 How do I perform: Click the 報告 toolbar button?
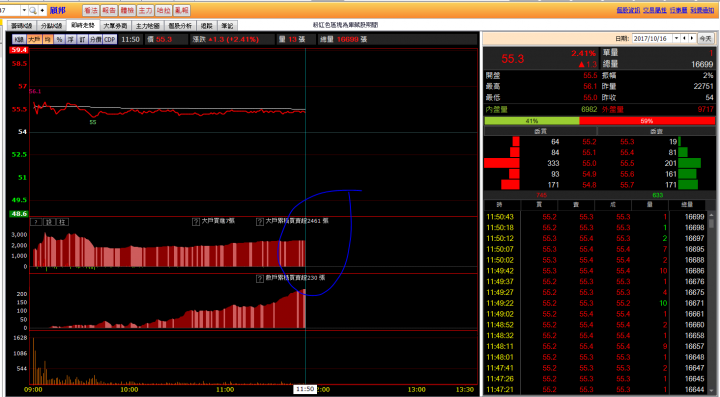(109, 10)
